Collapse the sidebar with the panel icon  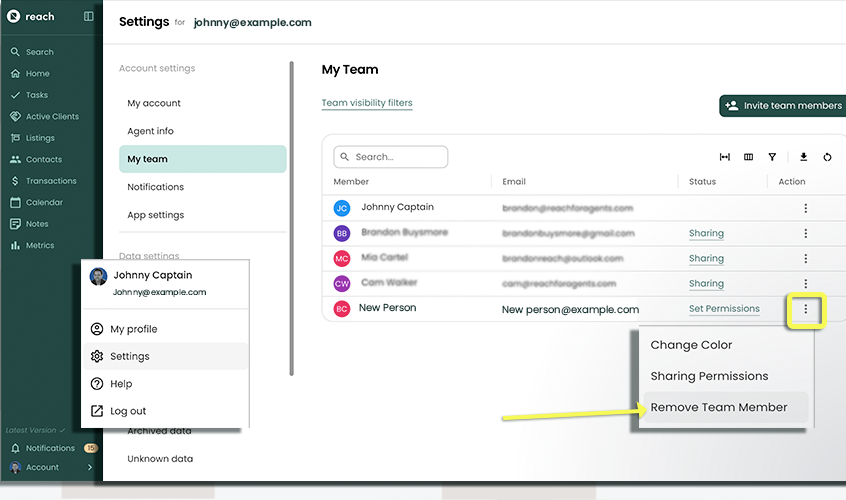coord(89,17)
